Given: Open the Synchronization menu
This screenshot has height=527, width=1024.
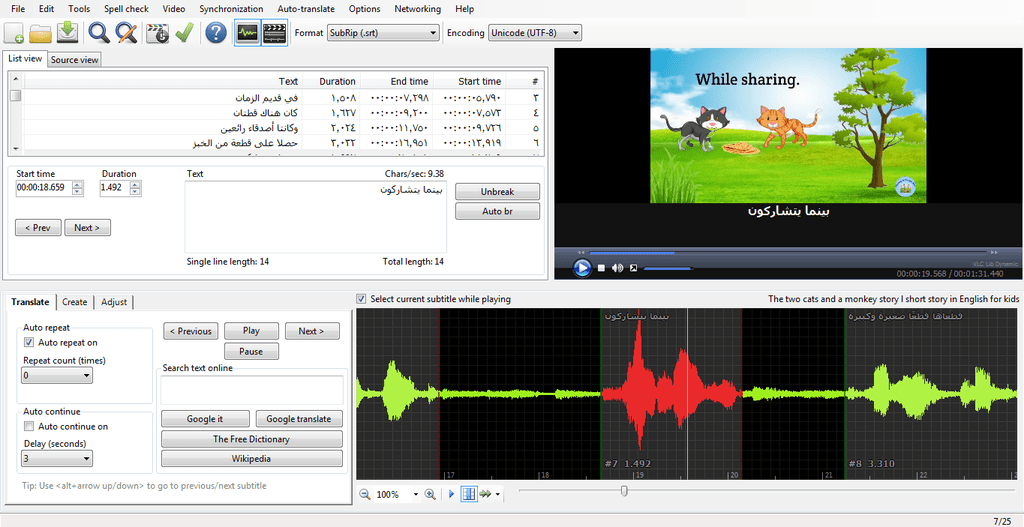Looking at the screenshot, I should 231,9.
